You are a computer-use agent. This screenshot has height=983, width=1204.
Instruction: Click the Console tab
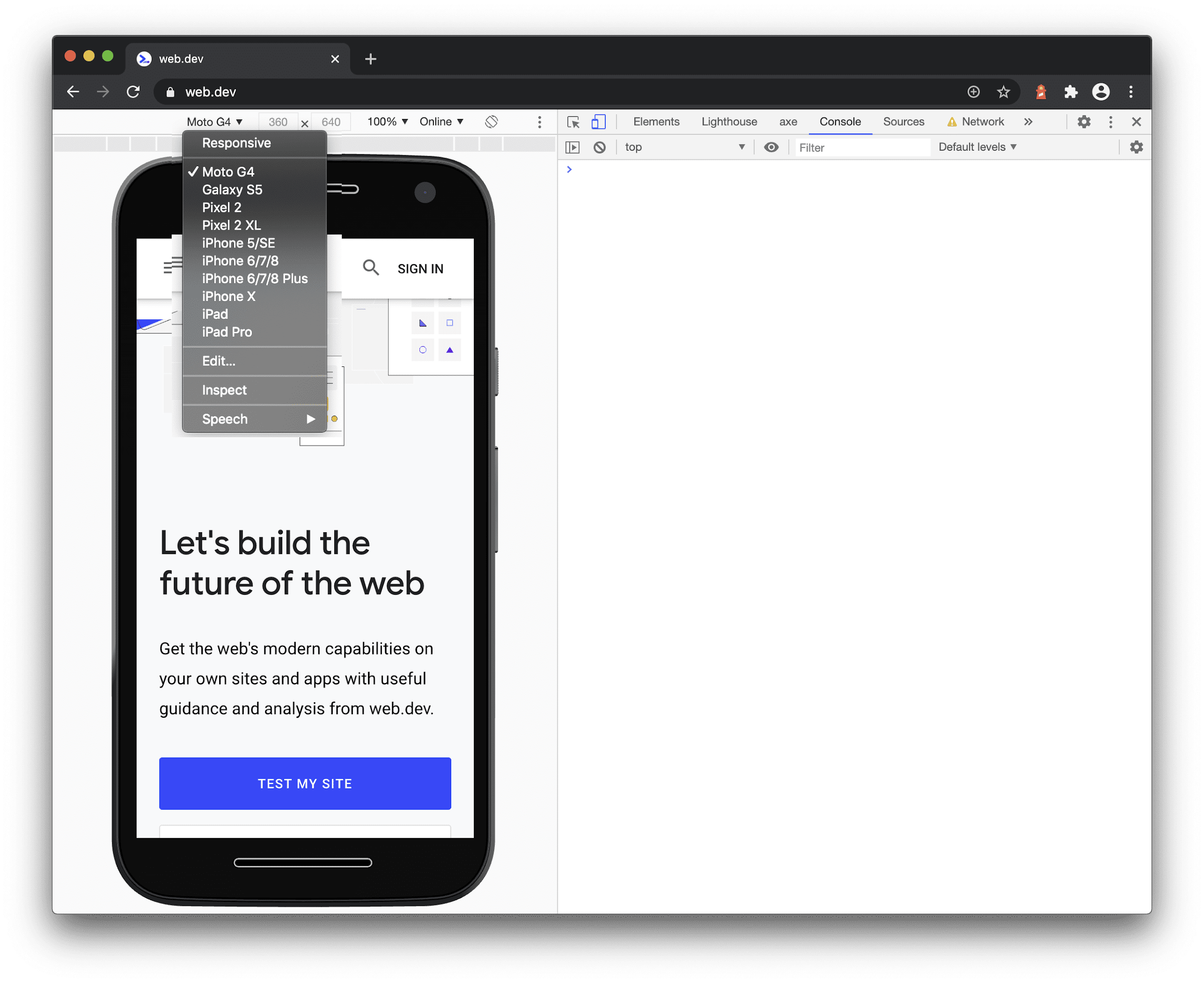point(839,121)
